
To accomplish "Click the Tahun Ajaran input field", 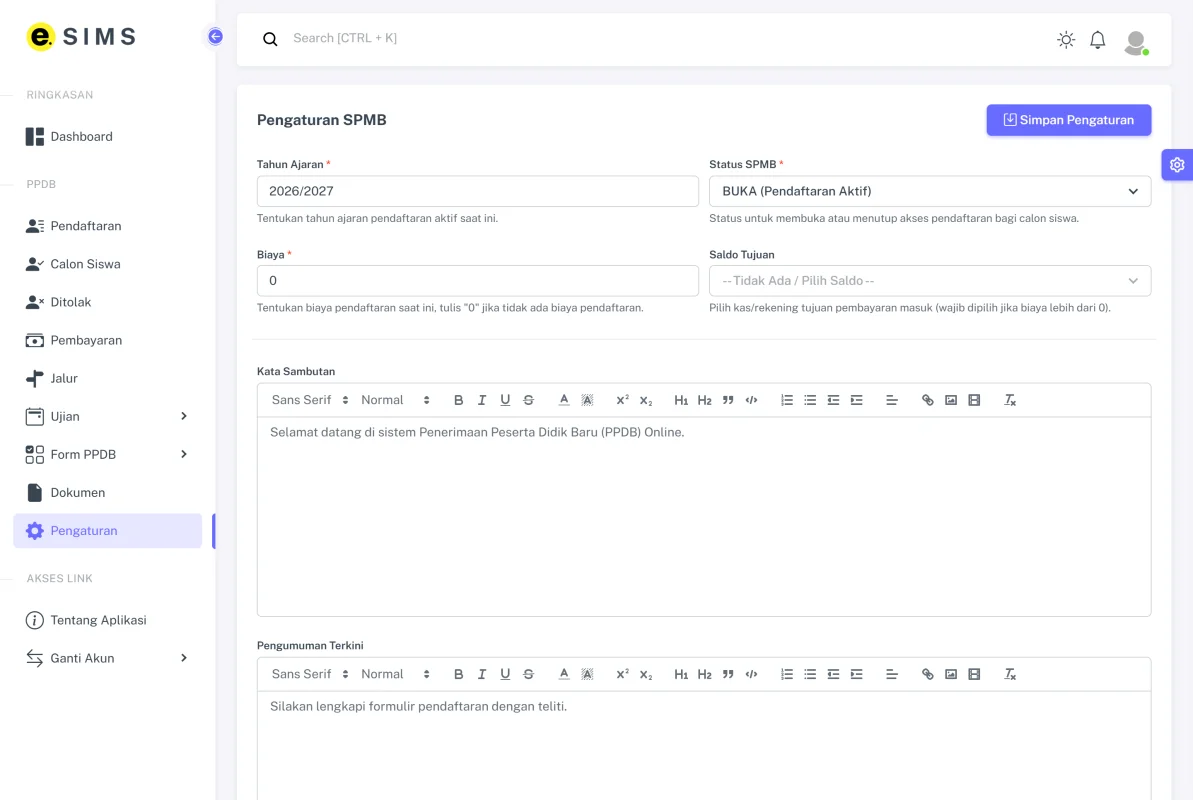I will pos(478,191).
